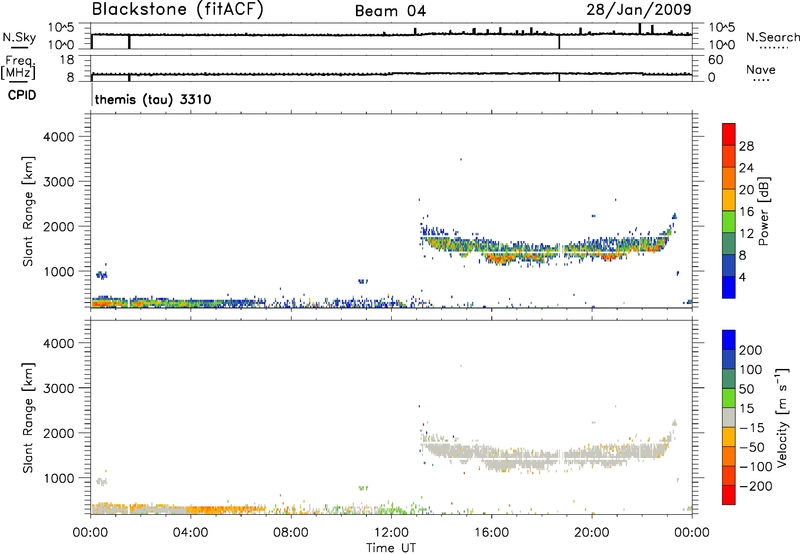This screenshot has height=554, width=800.
Task: Select the 'themis (tau) 3310' text
Action: pos(153,99)
